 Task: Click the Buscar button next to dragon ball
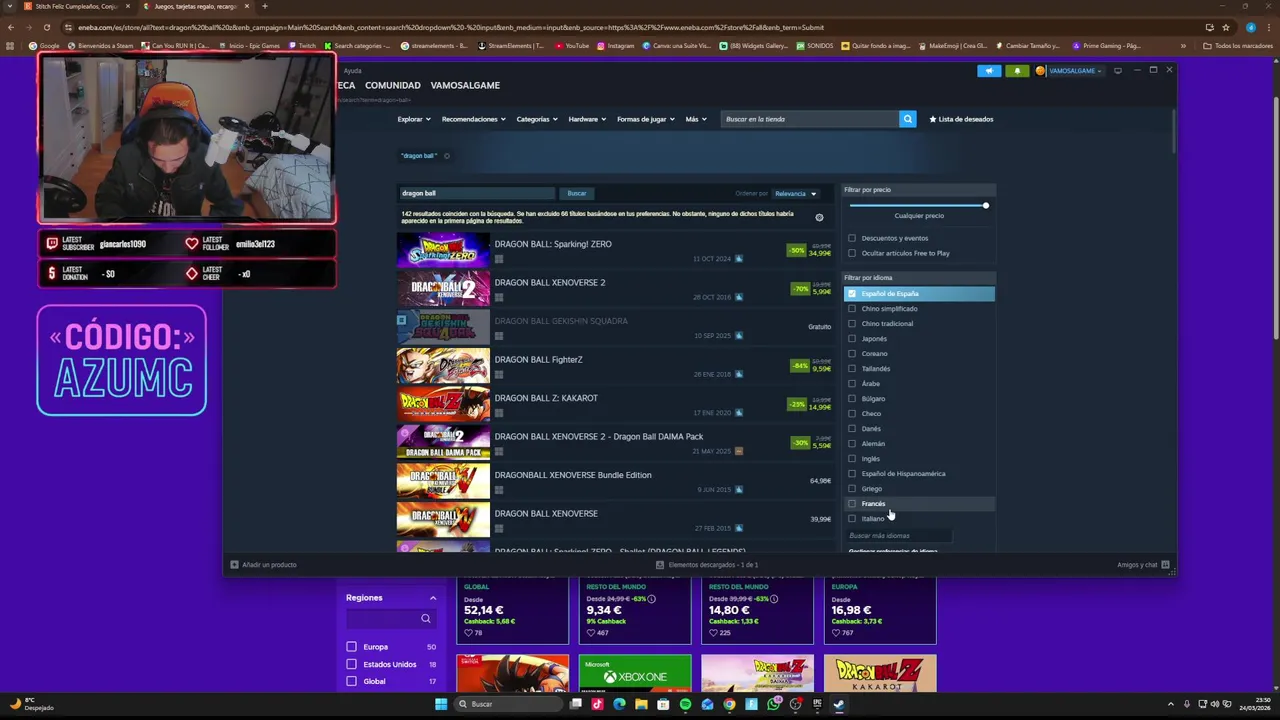(x=577, y=193)
